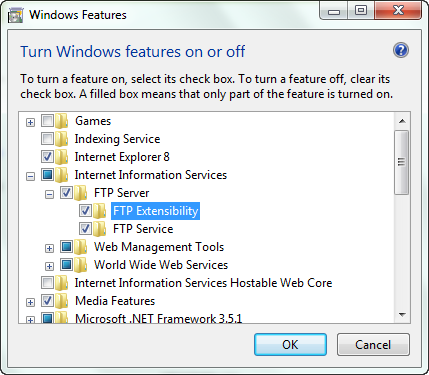Click the FTP Server folder icon

click(x=81, y=193)
